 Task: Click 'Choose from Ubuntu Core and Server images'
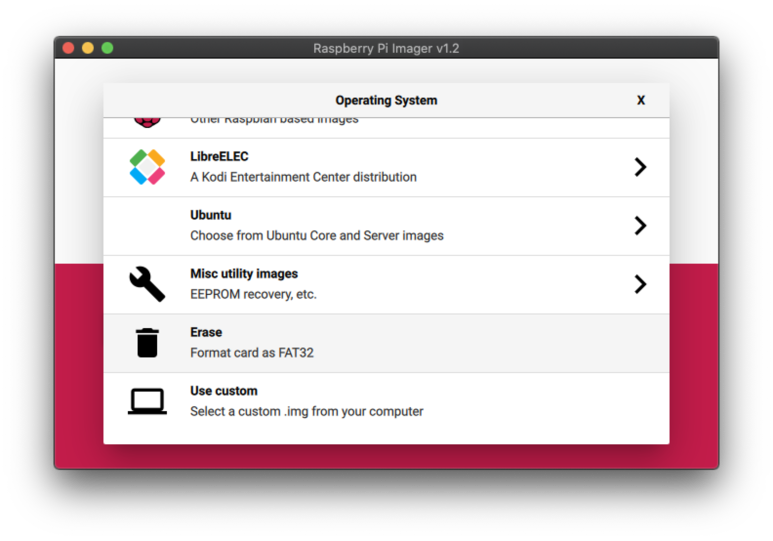click(x=317, y=236)
